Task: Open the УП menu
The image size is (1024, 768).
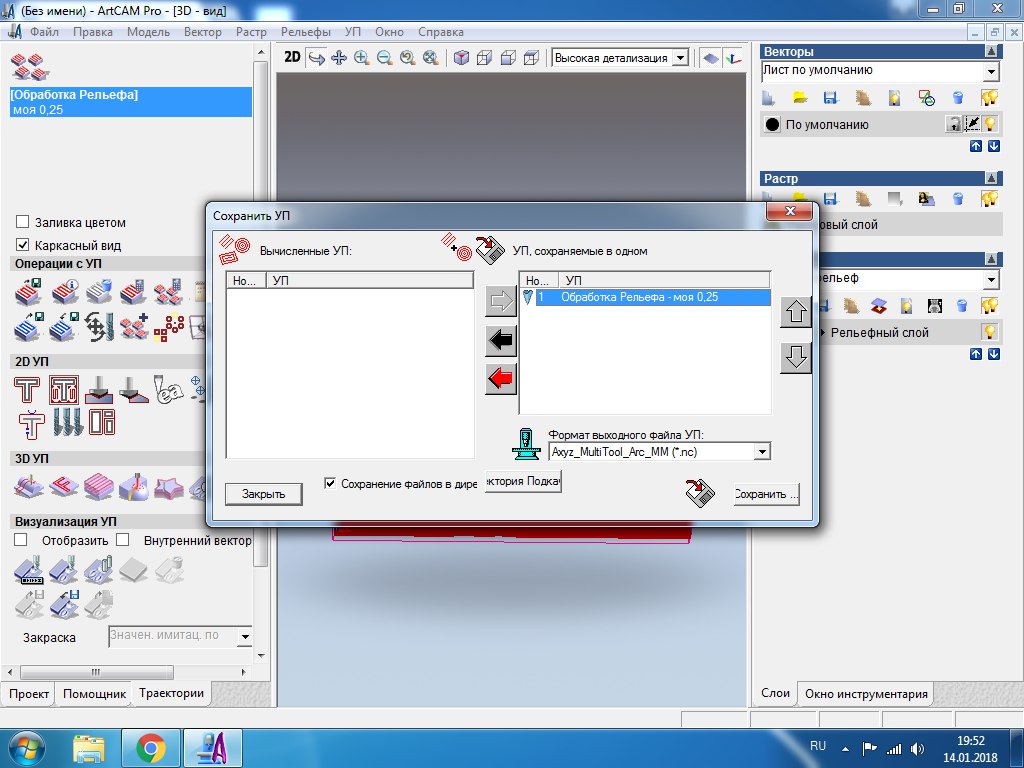Action: tap(353, 31)
